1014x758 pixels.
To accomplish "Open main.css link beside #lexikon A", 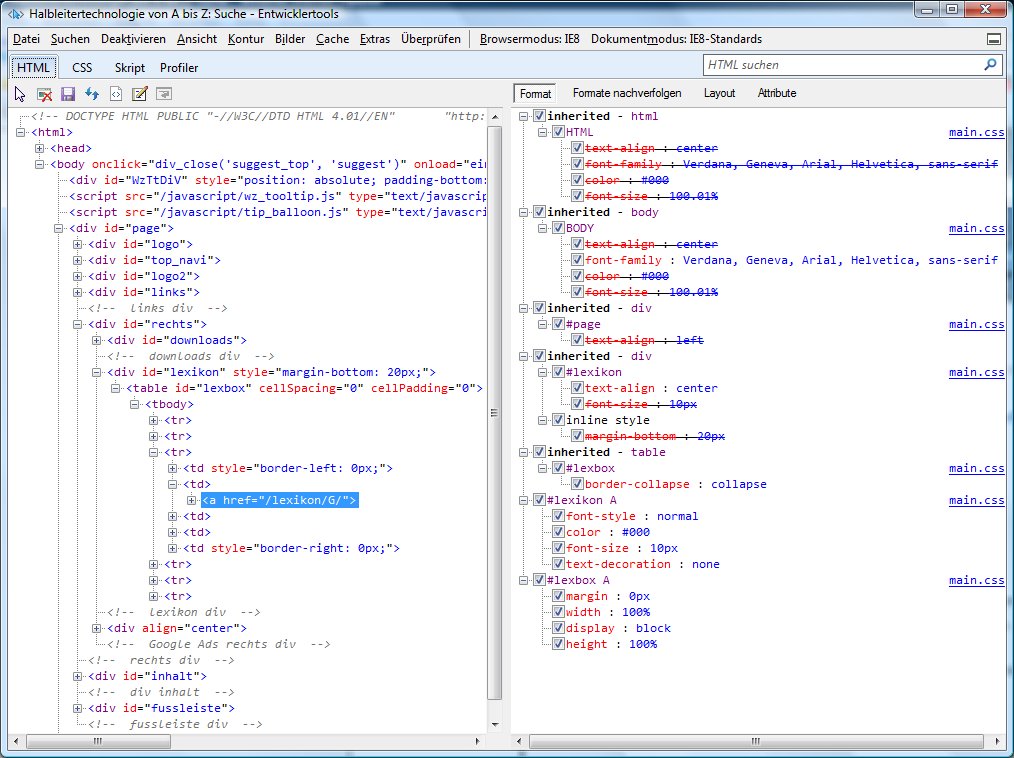I will pyautogui.click(x=976, y=500).
